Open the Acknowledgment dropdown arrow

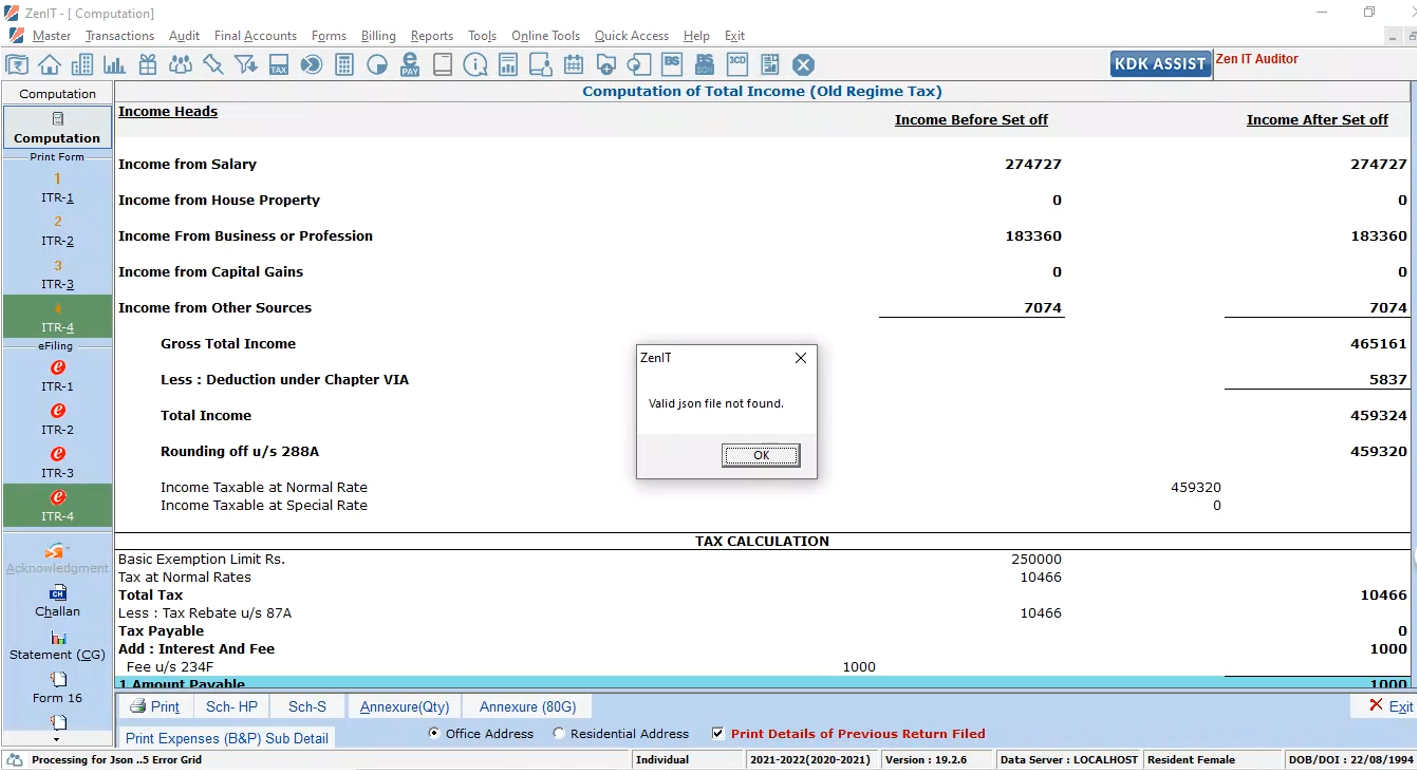(66, 548)
